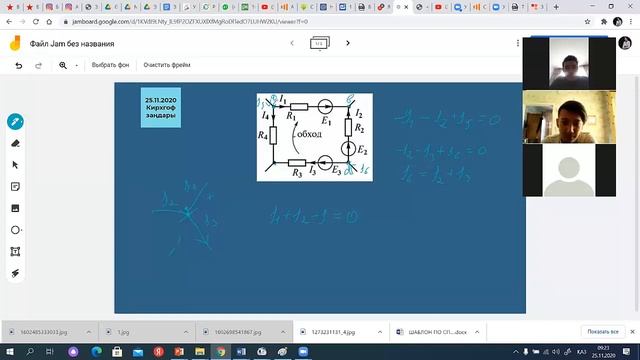This screenshot has width=640, height=360.
Task: Open Google account avatar in Jamboard header
Action: tap(625, 43)
